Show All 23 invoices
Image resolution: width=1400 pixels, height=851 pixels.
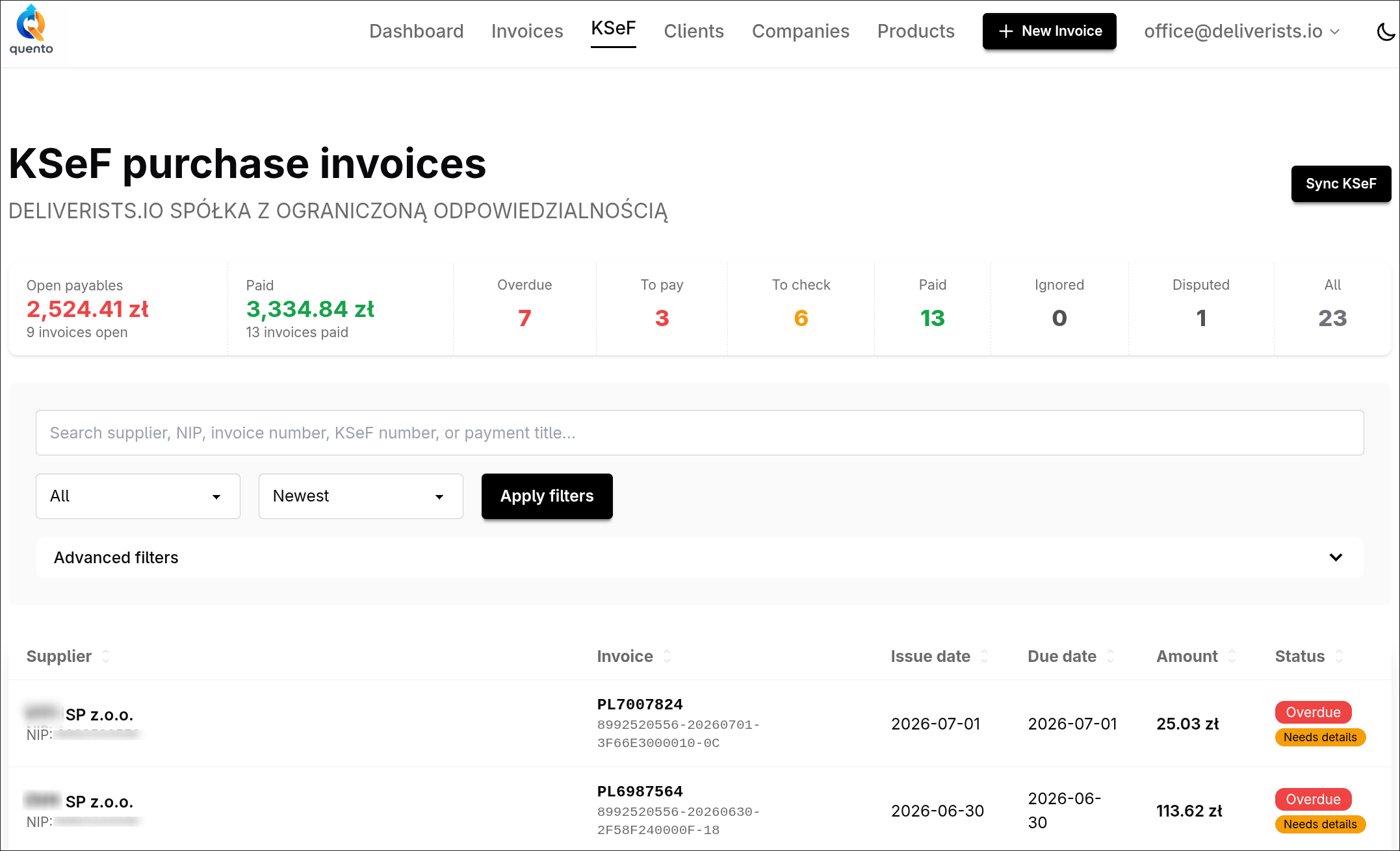(x=1332, y=309)
